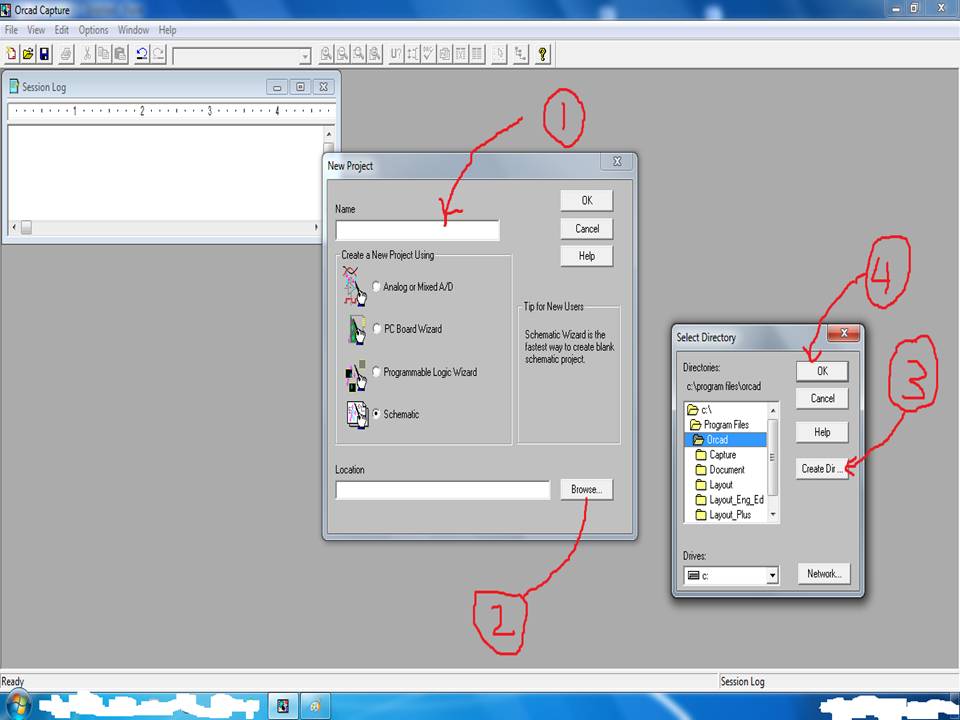Click the project Name input field
Viewport: 960px width, 720px height.
pos(418,230)
